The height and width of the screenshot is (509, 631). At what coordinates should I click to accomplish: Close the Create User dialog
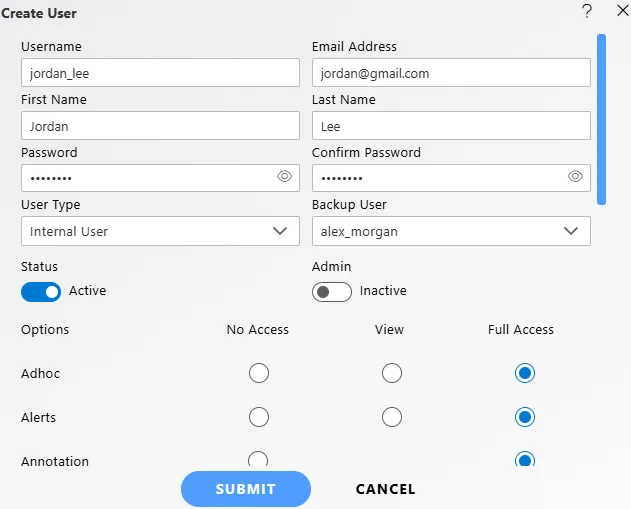point(614,11)
